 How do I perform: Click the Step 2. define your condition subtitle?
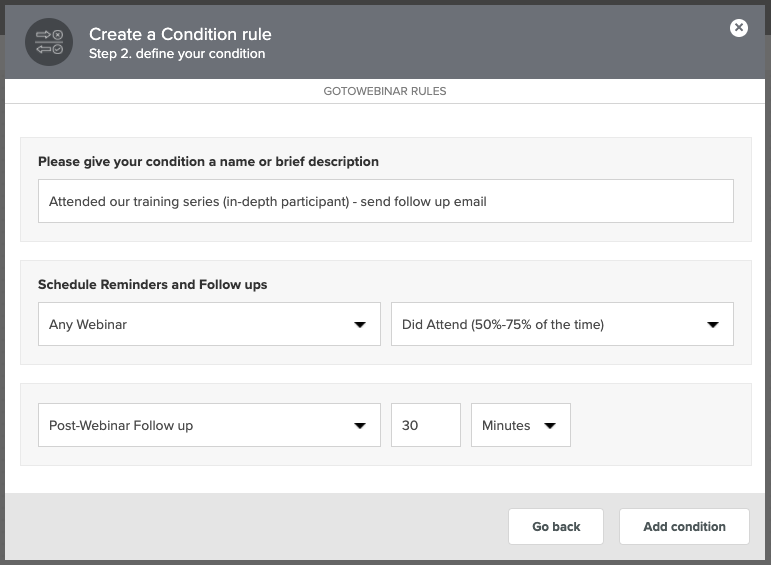pyautogui.click(x=177, y=54)
